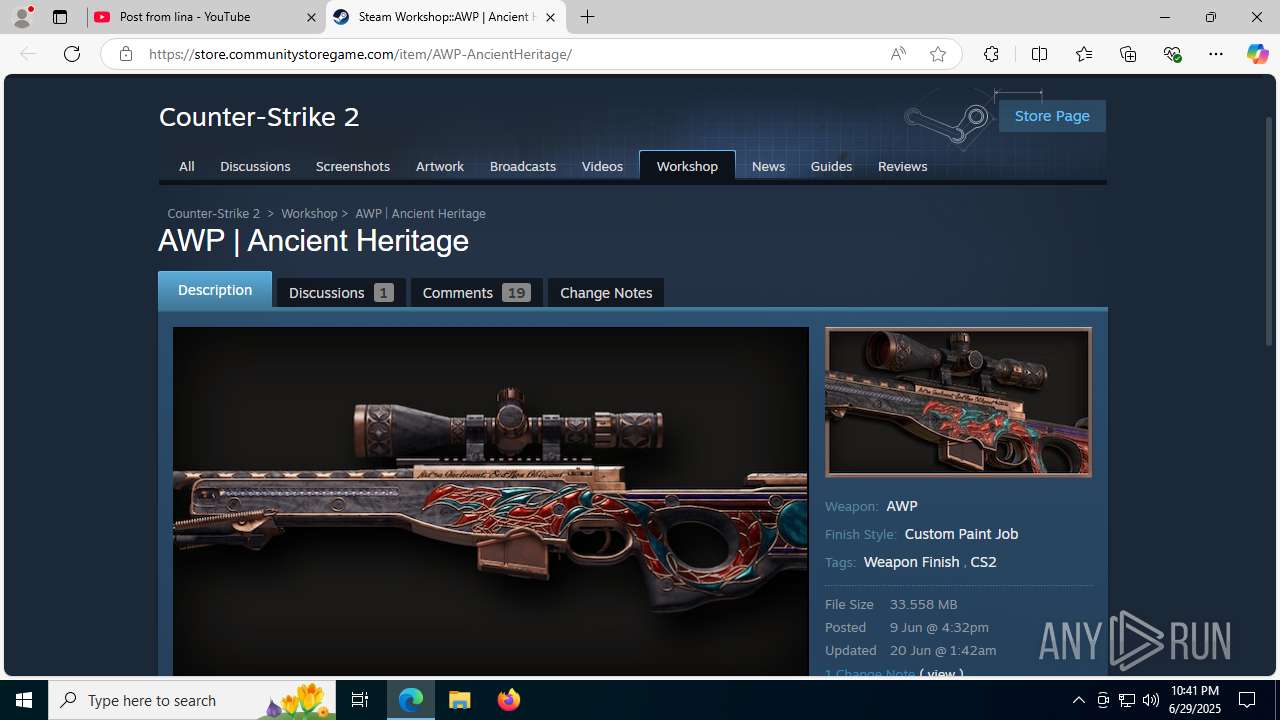1280x720 pixels.
Task: Open Task View on the taskbar
Action: 360,700
